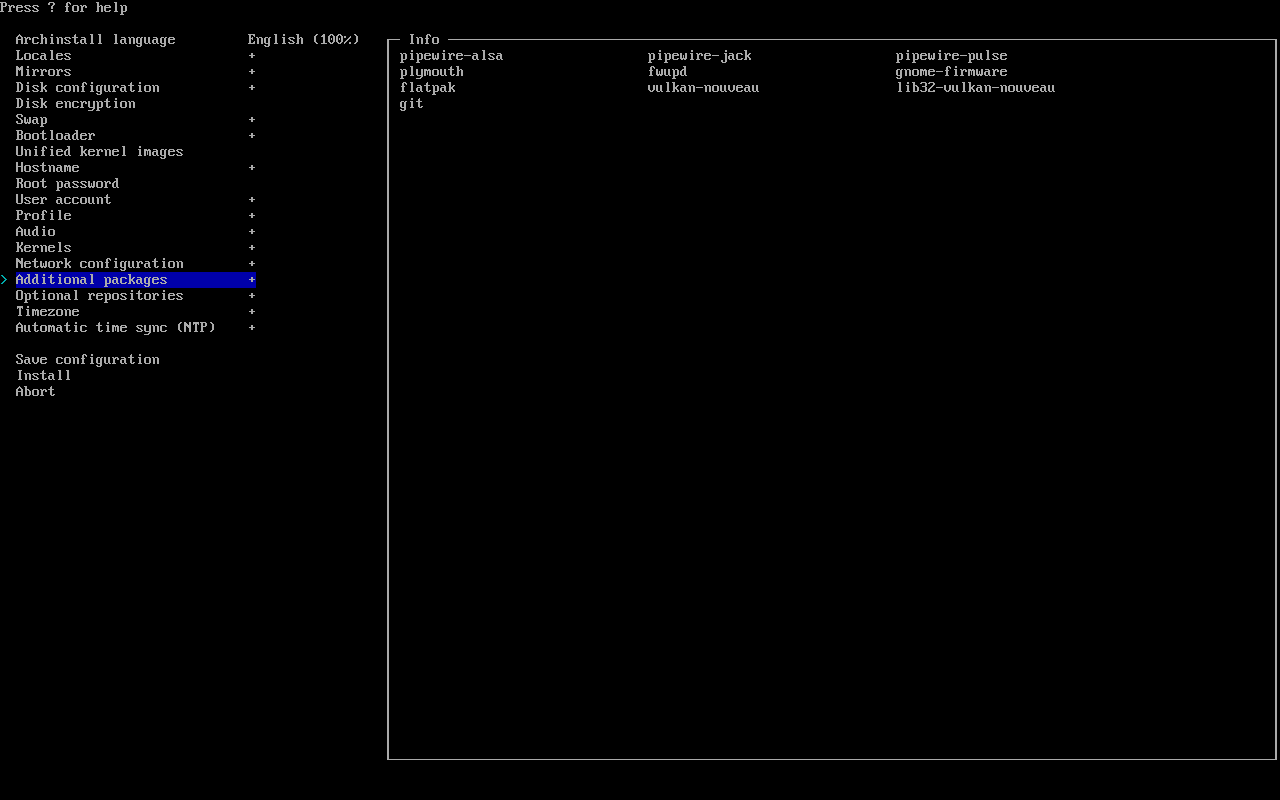
Task: Click the plus marker beside Hostname
Action: click(x=252, y=168)
